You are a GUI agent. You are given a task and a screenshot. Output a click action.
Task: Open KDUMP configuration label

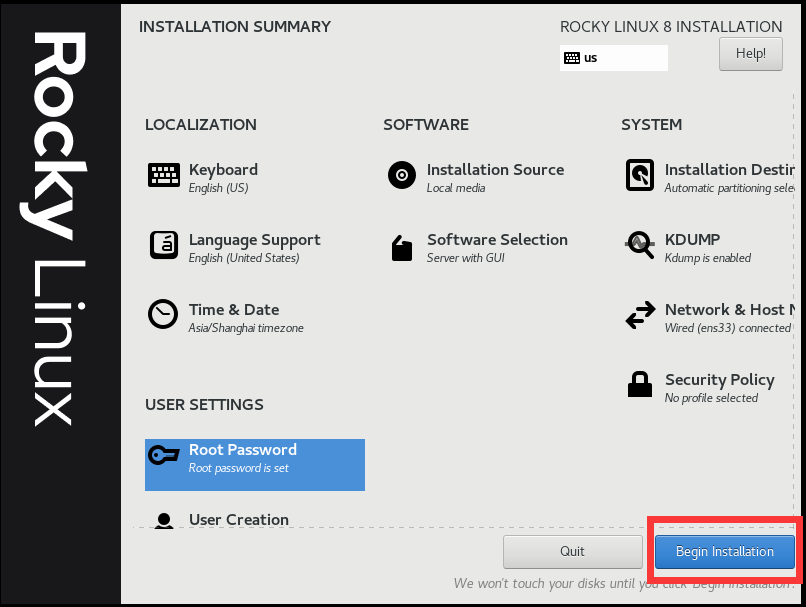[x=692, y=240]
